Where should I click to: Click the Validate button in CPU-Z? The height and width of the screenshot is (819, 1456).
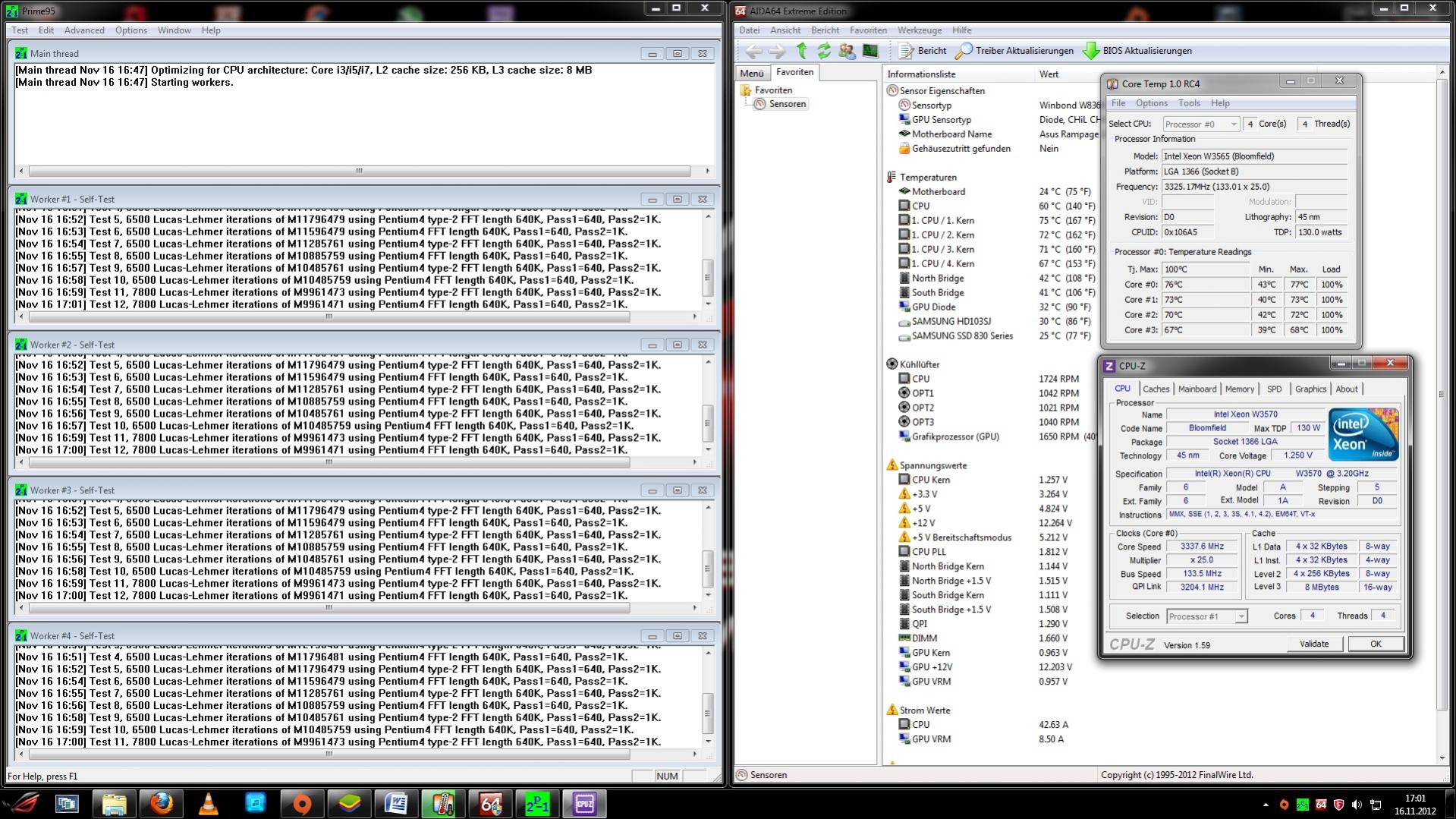point(1314,644)
